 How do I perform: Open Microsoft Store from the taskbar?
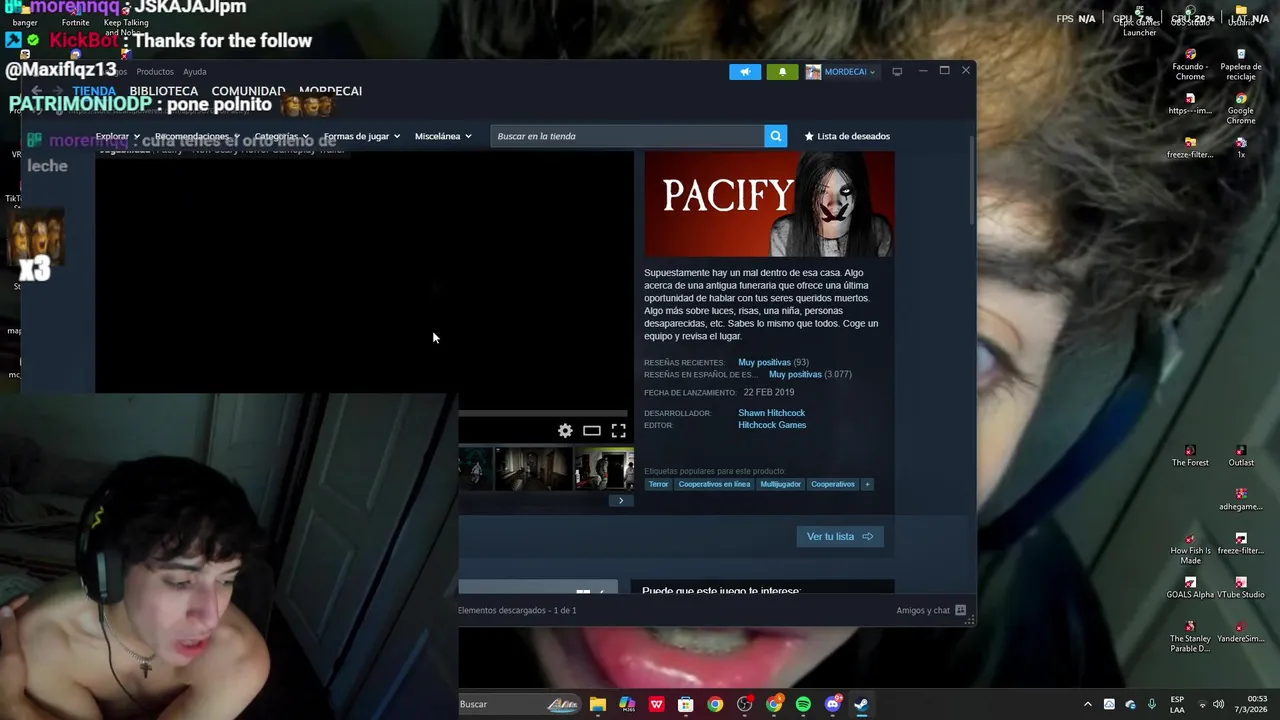(686, 704)
